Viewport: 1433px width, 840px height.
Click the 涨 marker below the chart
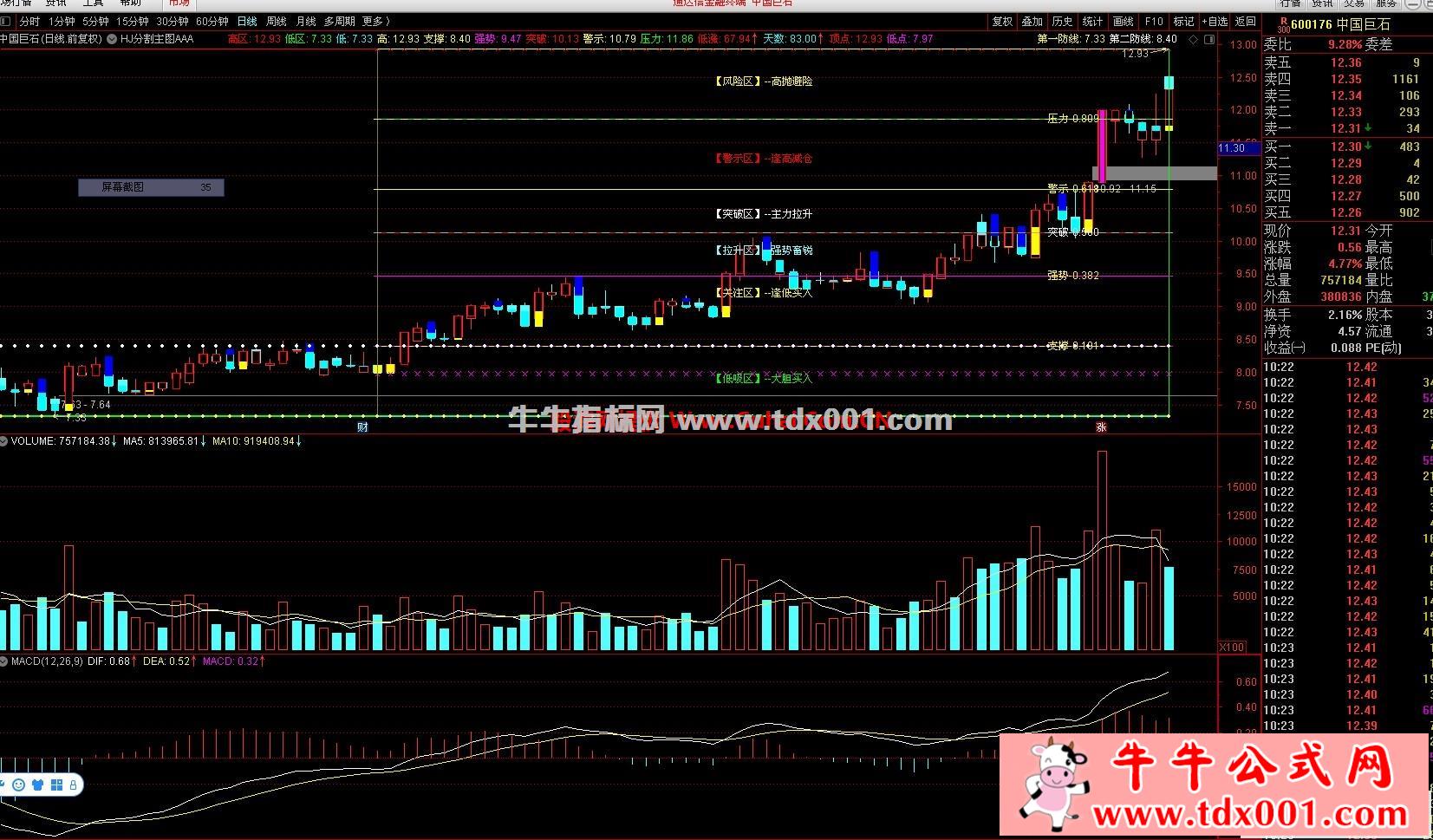point(1102,427)
